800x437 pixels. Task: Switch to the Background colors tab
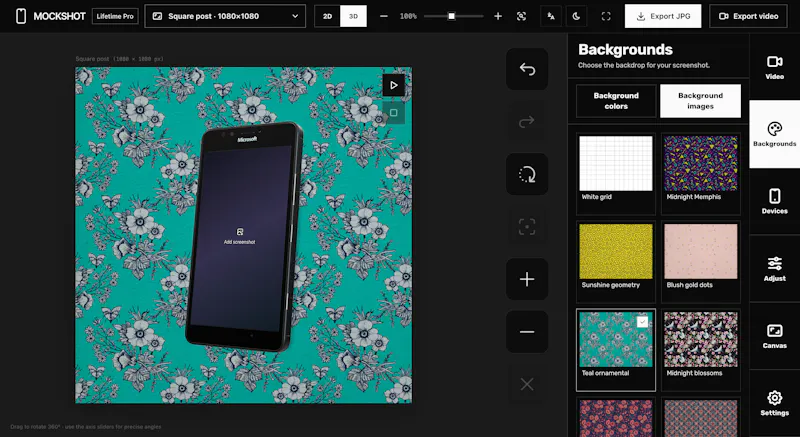616,101
